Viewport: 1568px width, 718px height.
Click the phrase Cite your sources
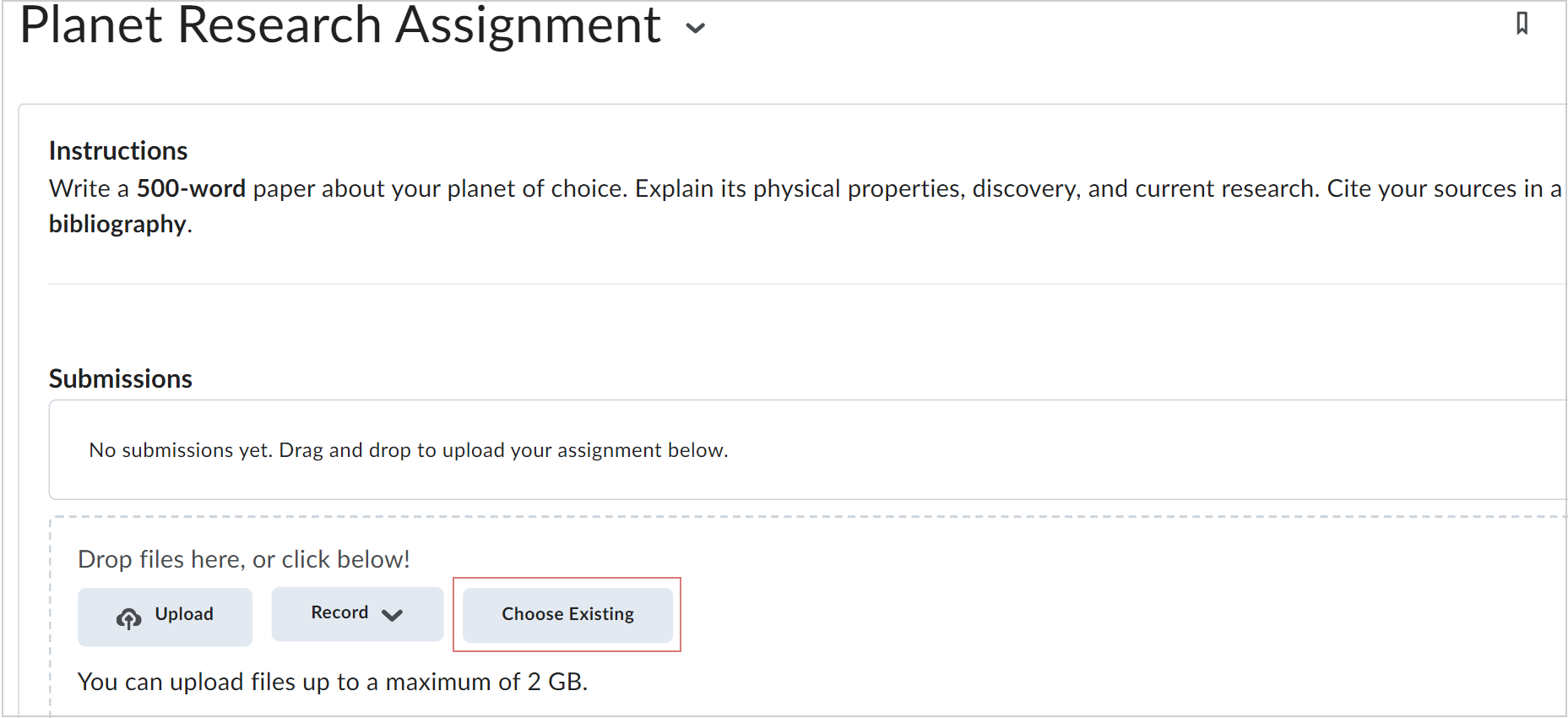[x=1421, y=188]
